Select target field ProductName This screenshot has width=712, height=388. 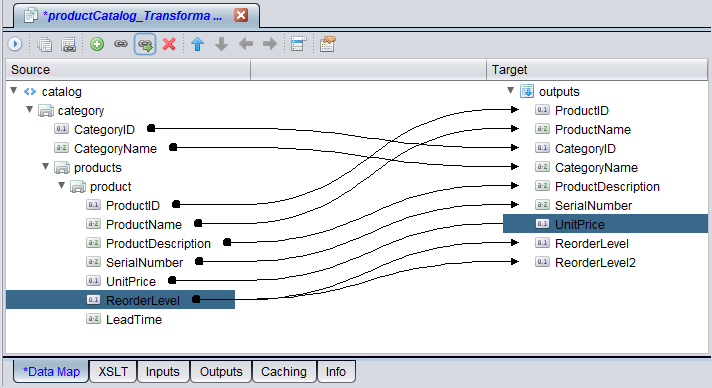(593, 130)
